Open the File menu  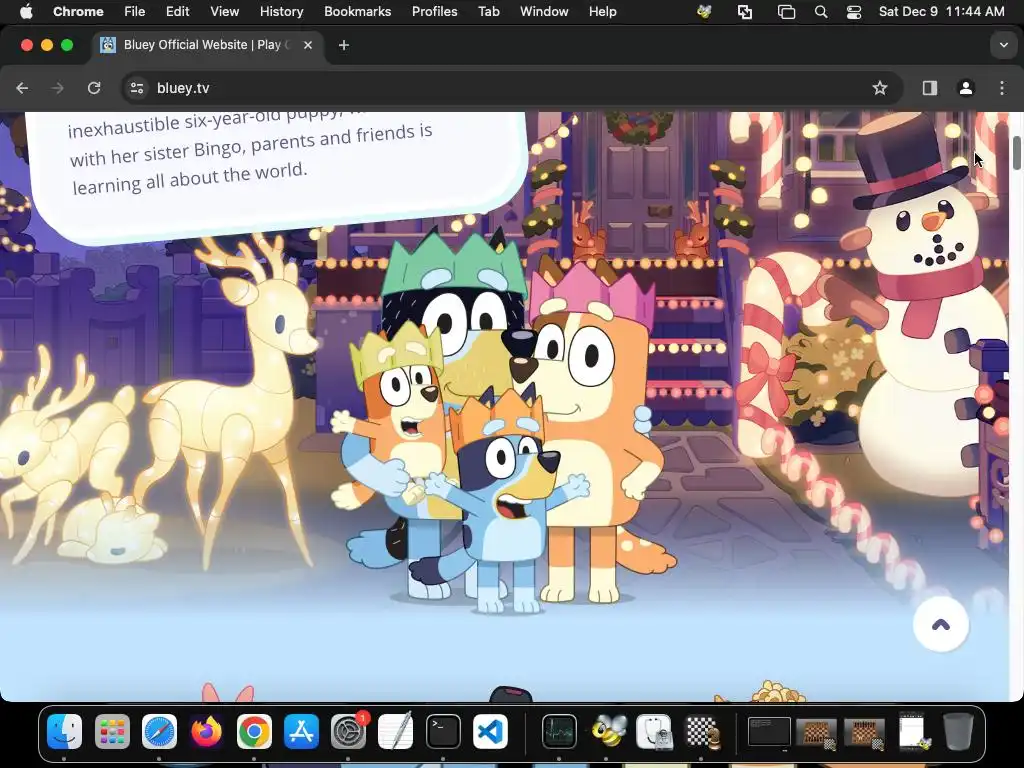click(x=135, y=12)
